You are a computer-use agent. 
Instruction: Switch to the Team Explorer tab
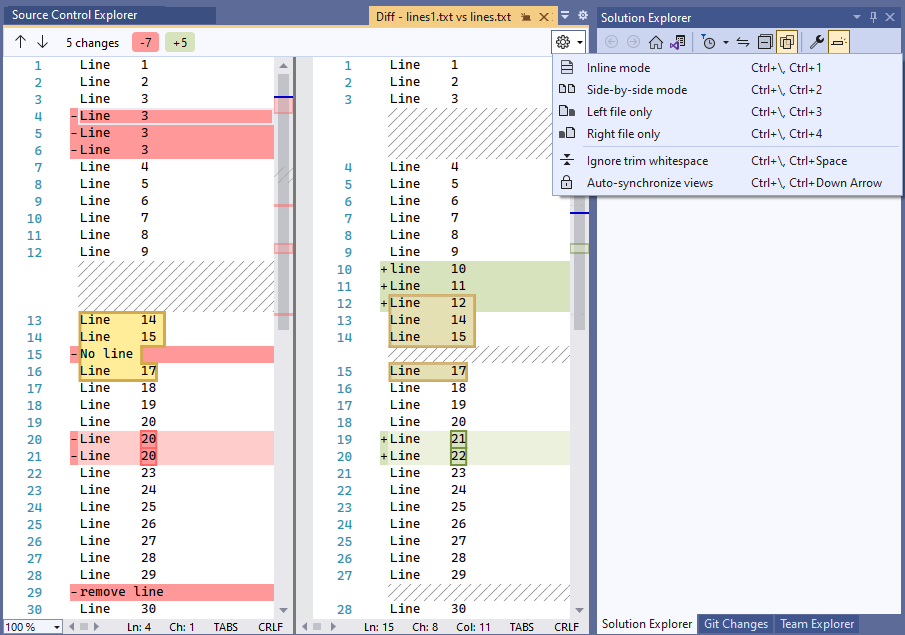pyautogui.click(x=819, y=624)
